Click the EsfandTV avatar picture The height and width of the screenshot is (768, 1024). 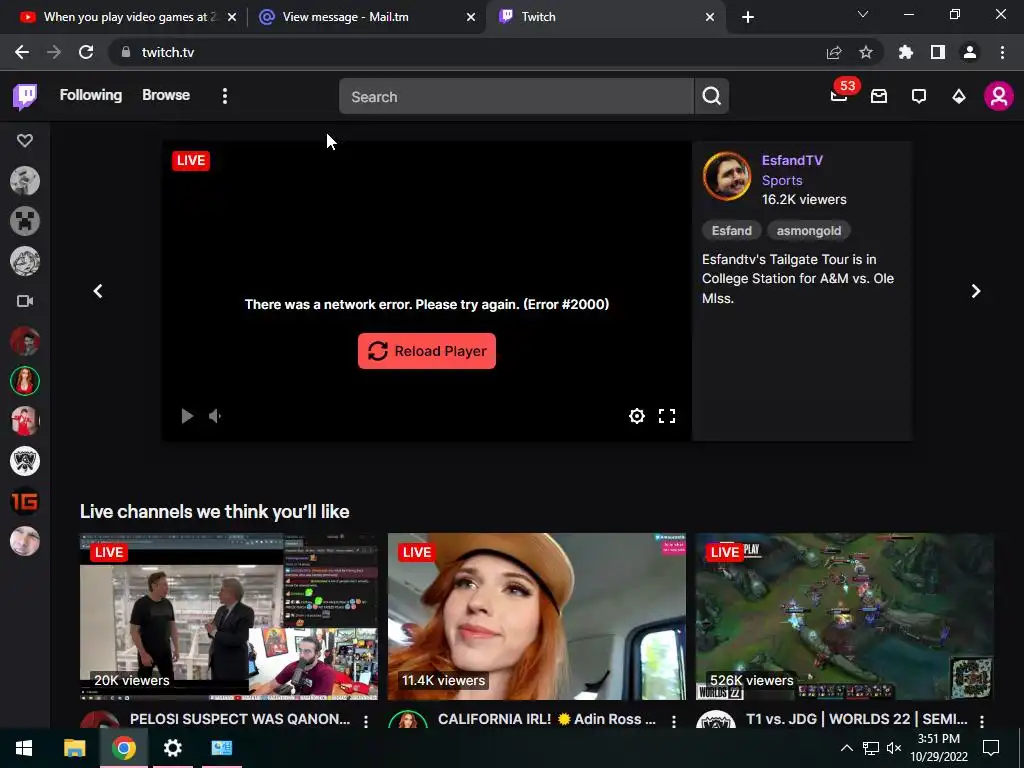tap(727, 176)
